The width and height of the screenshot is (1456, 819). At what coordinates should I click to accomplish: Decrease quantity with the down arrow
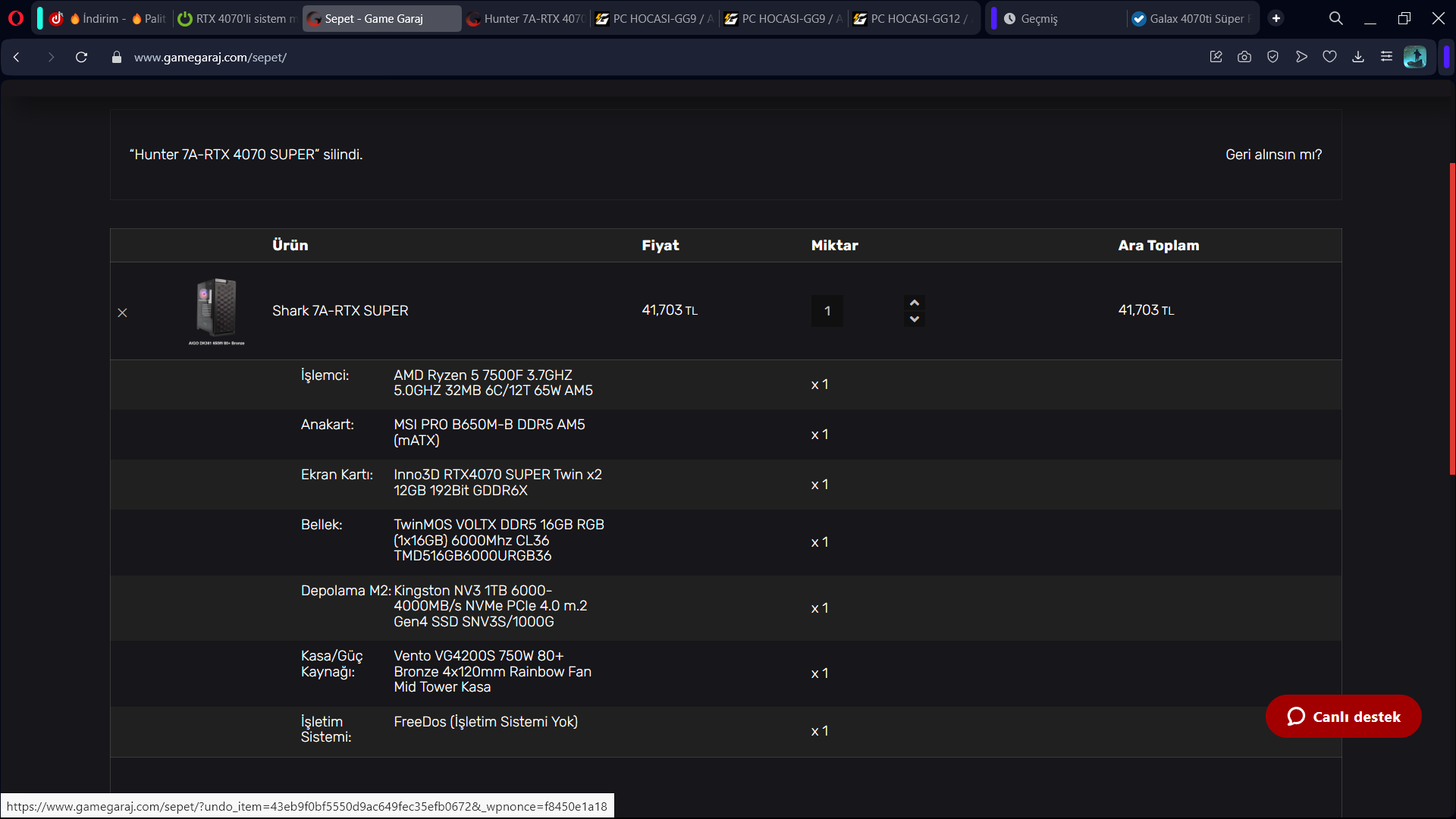(x=915, y=319)
